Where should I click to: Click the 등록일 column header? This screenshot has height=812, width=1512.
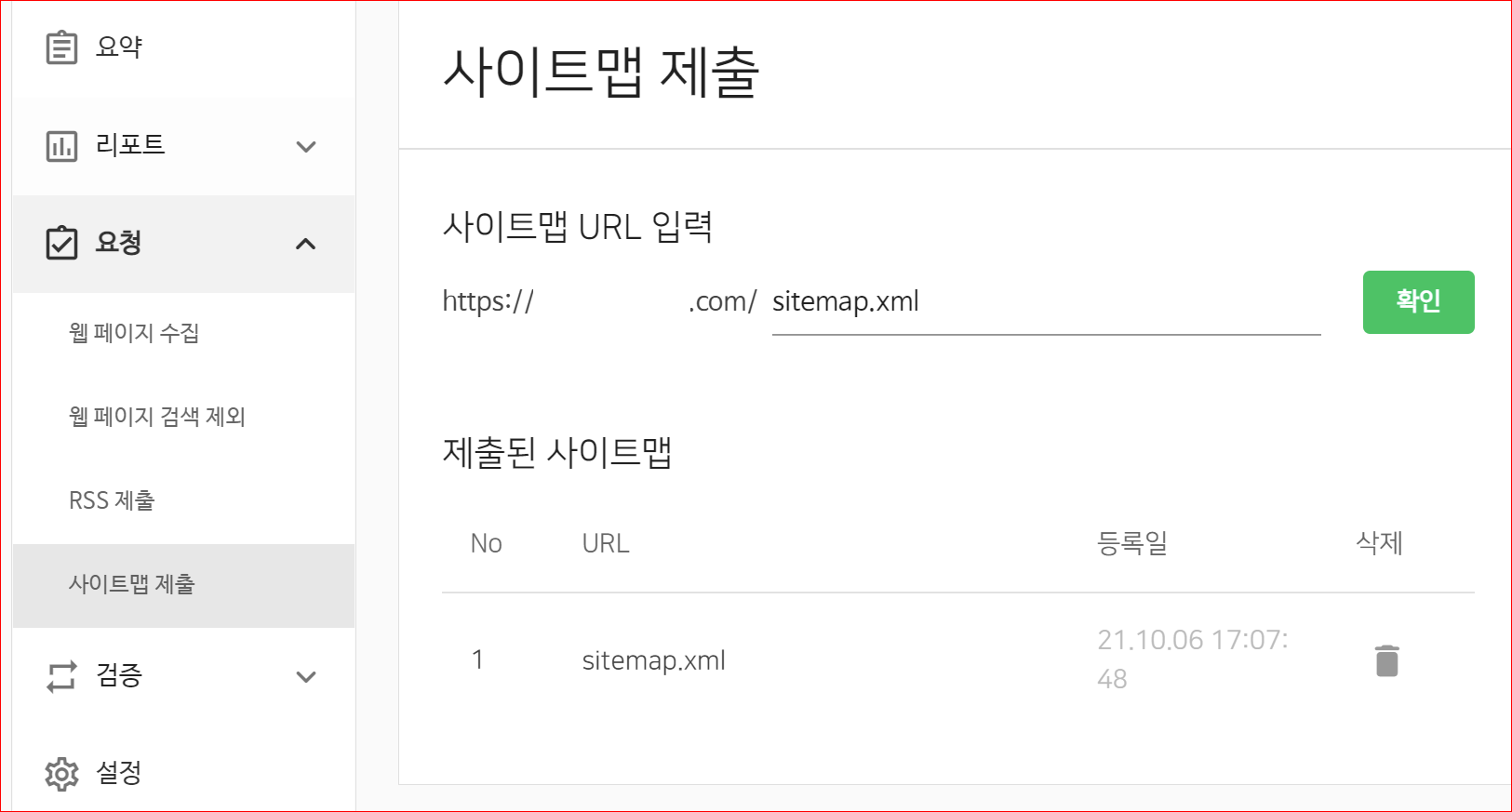1133,543
